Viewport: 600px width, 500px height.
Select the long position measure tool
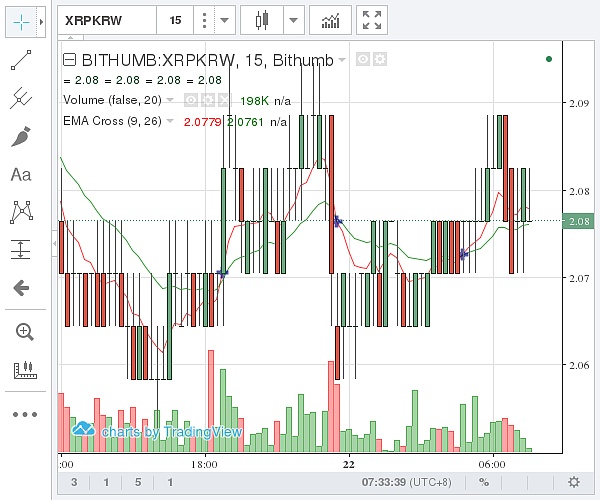point(21,249)
